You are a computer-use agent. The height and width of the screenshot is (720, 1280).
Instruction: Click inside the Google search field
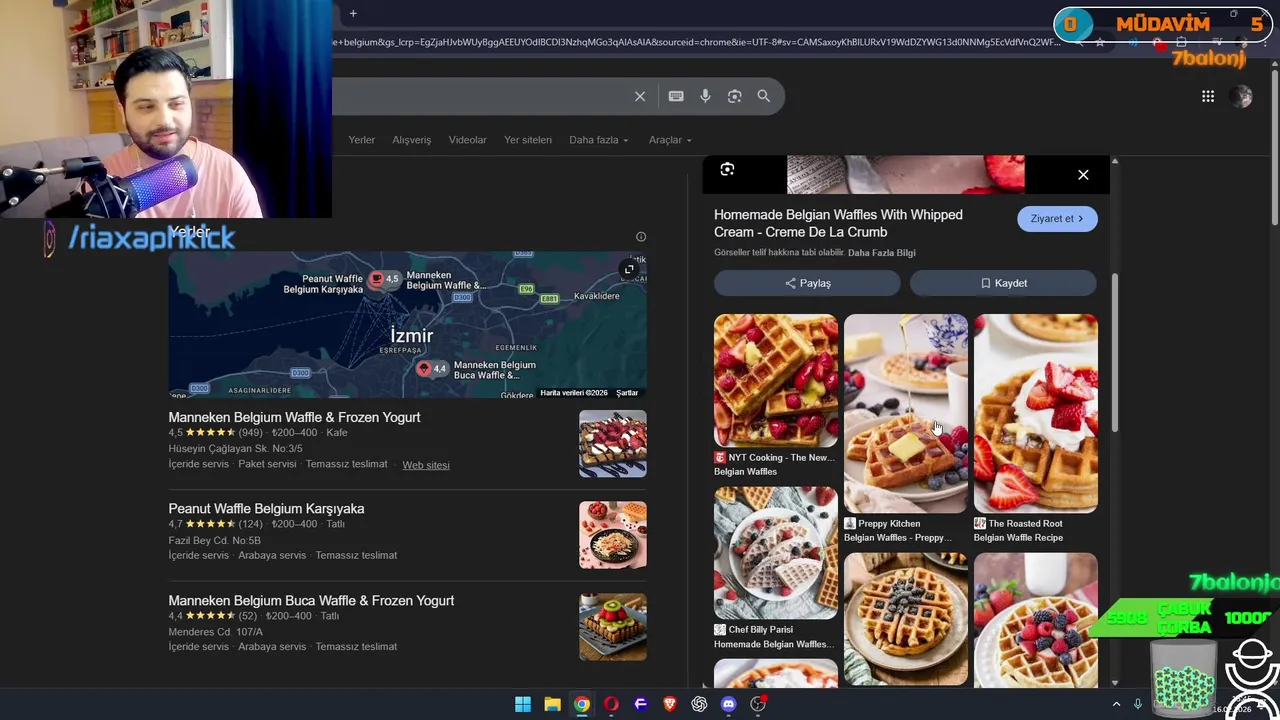pos(480,96)
